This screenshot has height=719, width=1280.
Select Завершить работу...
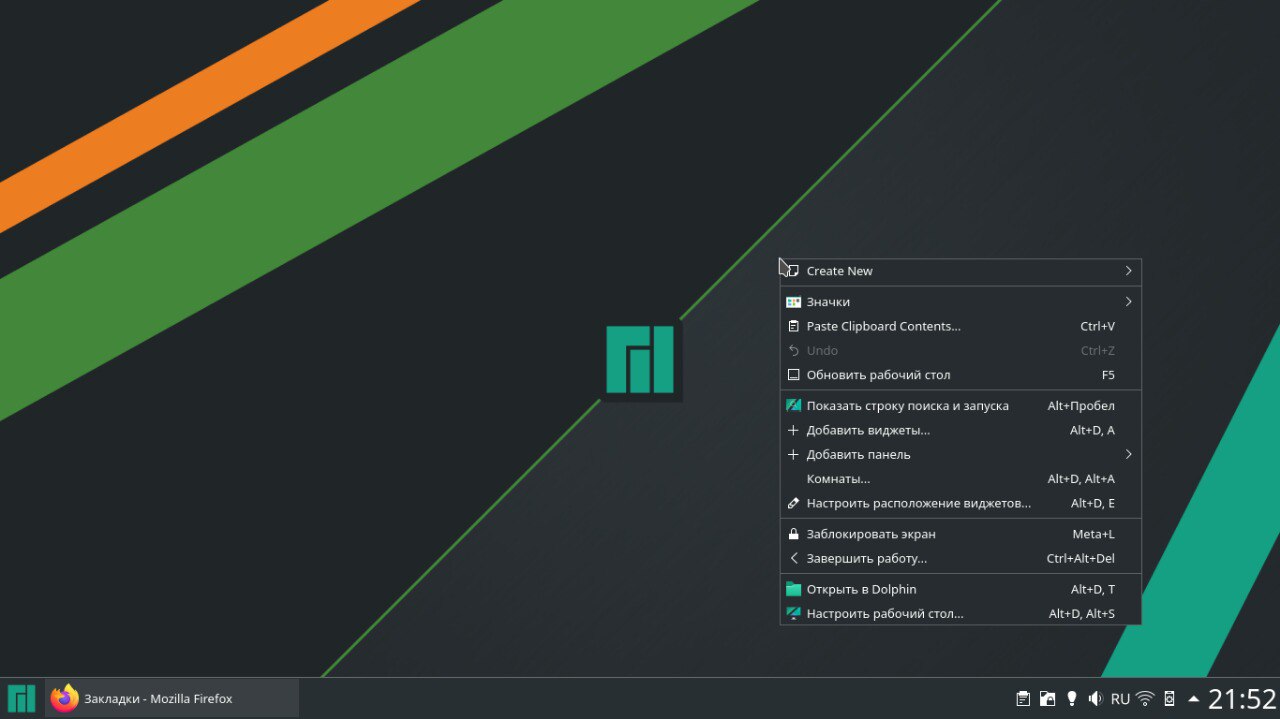tap(960, 558)
